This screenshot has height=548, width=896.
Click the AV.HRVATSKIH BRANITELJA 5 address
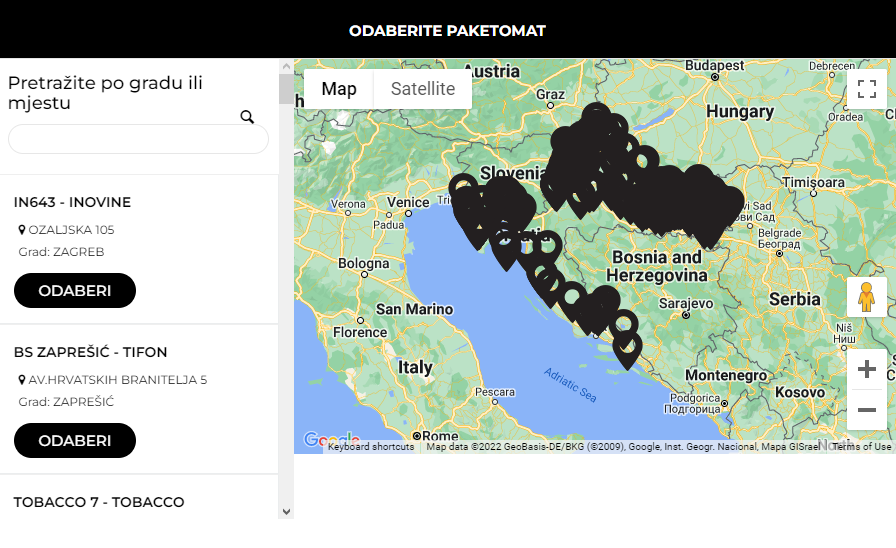click(x=118, y=380)
